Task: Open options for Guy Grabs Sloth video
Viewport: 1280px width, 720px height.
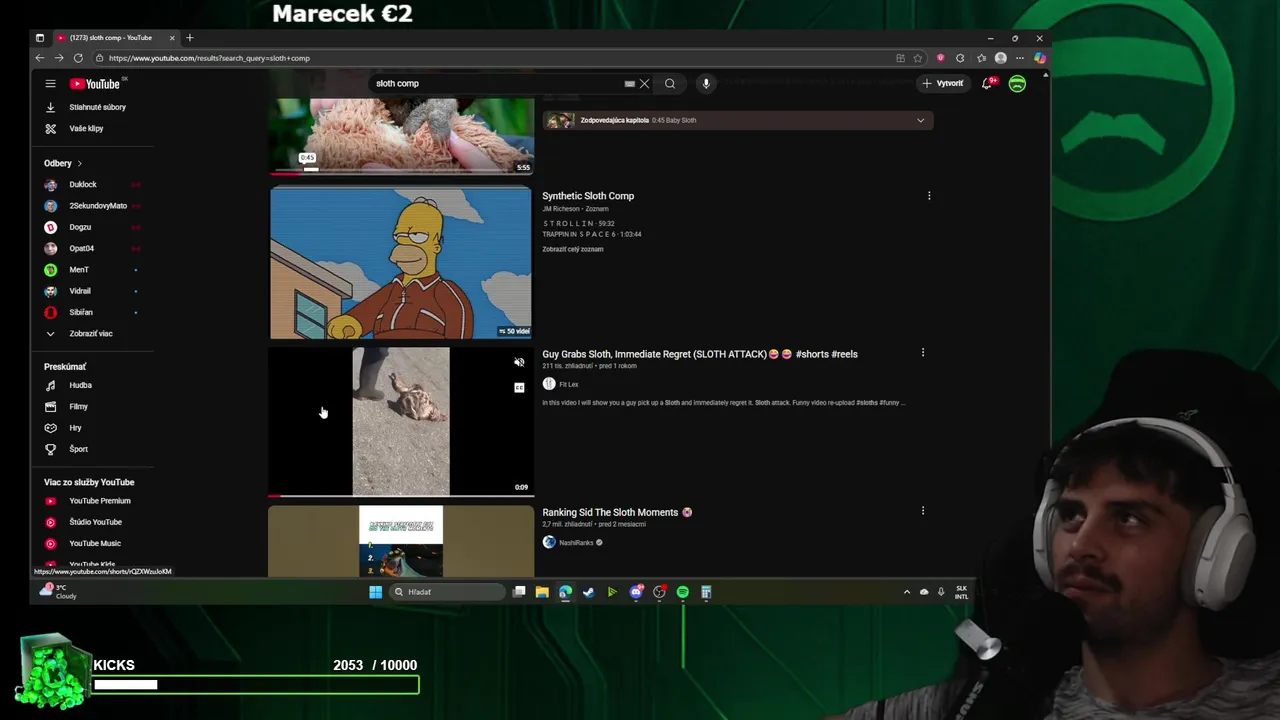Action: tap(923, 353)
